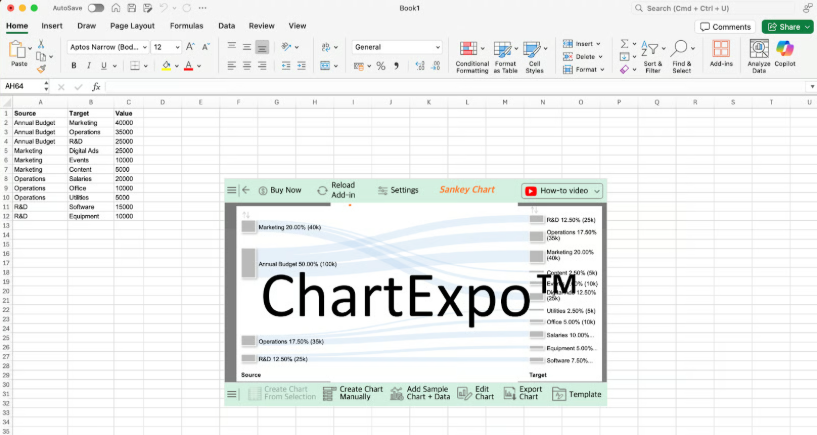
Task: Click Buy Now in ChartExpo
Action: (279, 190)
